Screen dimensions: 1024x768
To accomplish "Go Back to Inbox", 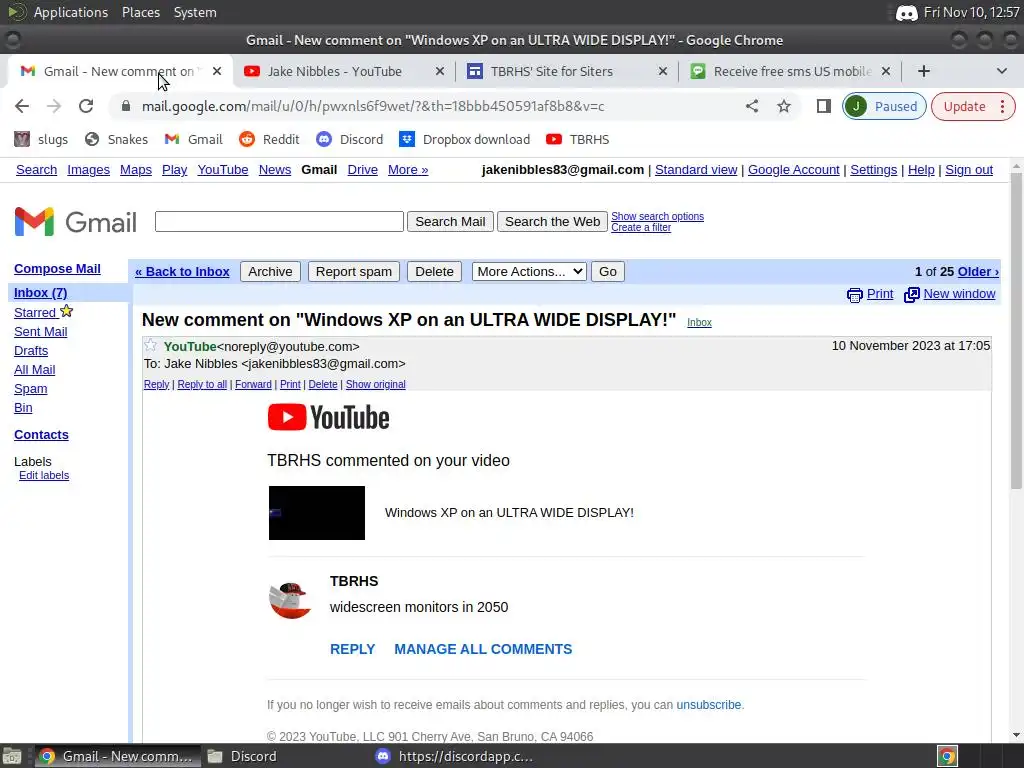I will tap(182, 272).
